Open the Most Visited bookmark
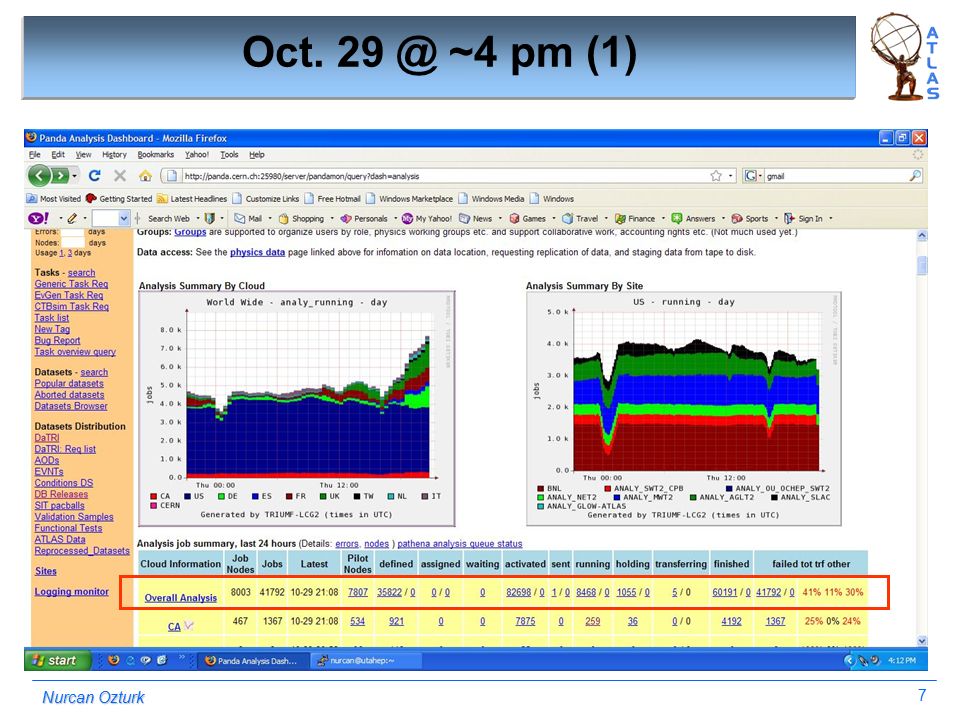The height and width of the screenshot is (720, 960). pyautogui.click(x=54, y=199)
